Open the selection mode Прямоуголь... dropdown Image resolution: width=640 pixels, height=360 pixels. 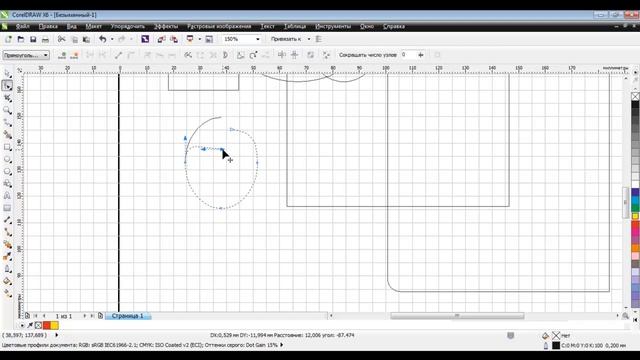[x=26, y=55]
